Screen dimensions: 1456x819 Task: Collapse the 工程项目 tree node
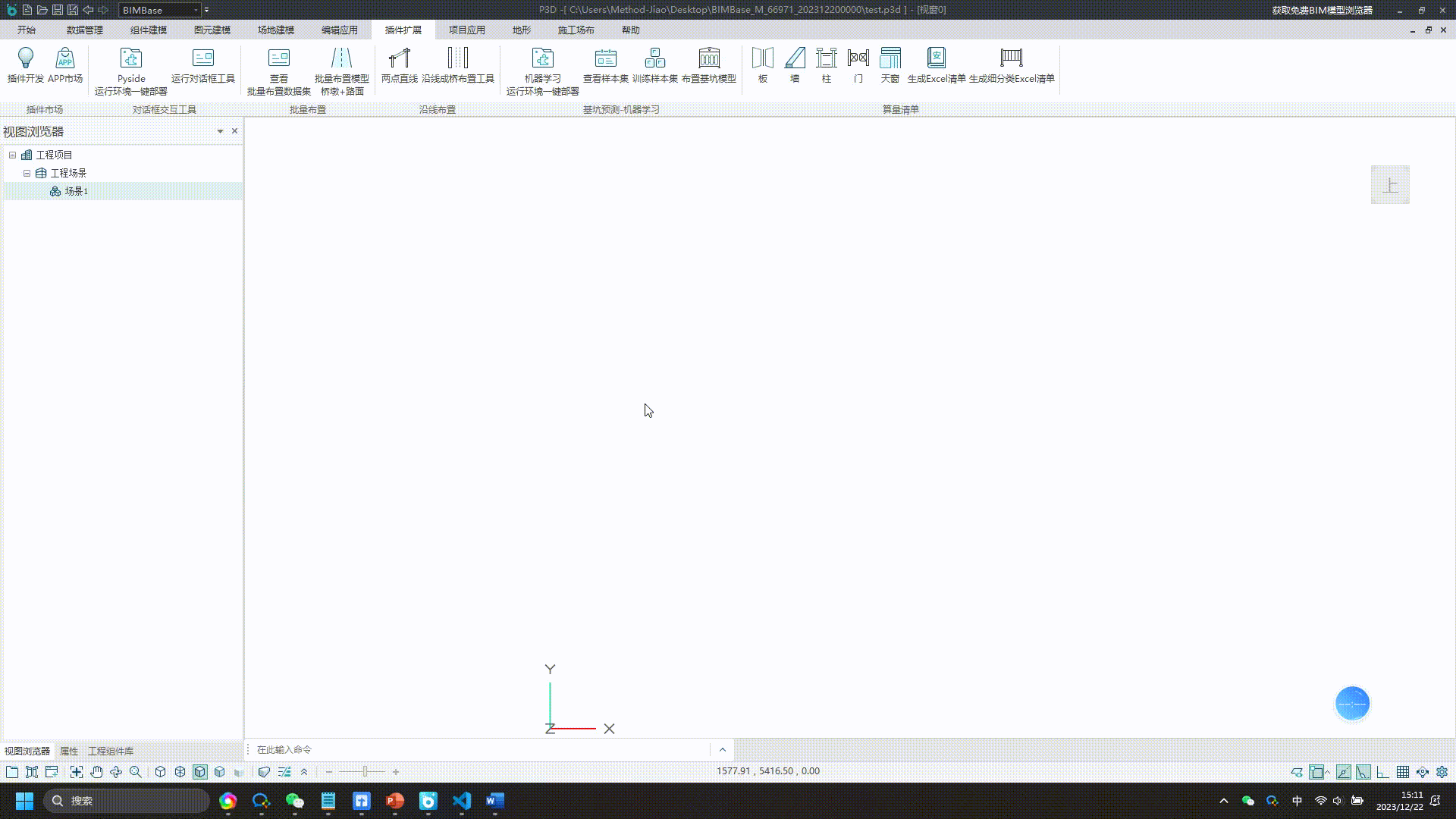(x=12, y=155)
